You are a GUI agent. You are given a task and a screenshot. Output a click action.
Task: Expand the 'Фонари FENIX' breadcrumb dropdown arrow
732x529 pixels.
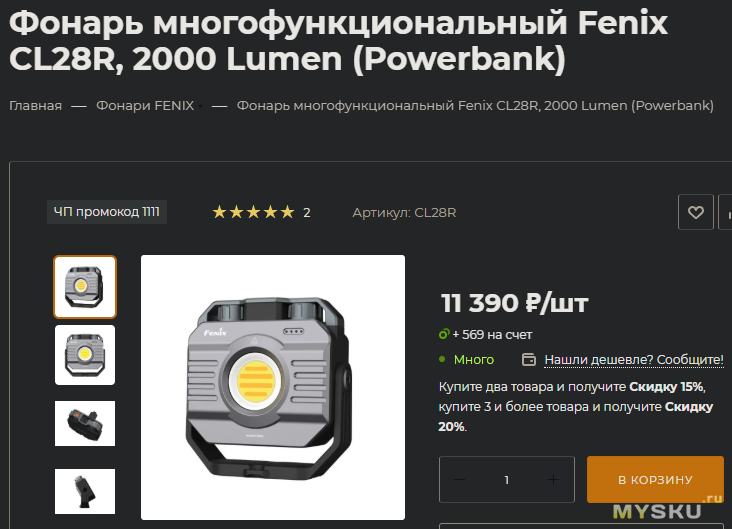(200, 106)
